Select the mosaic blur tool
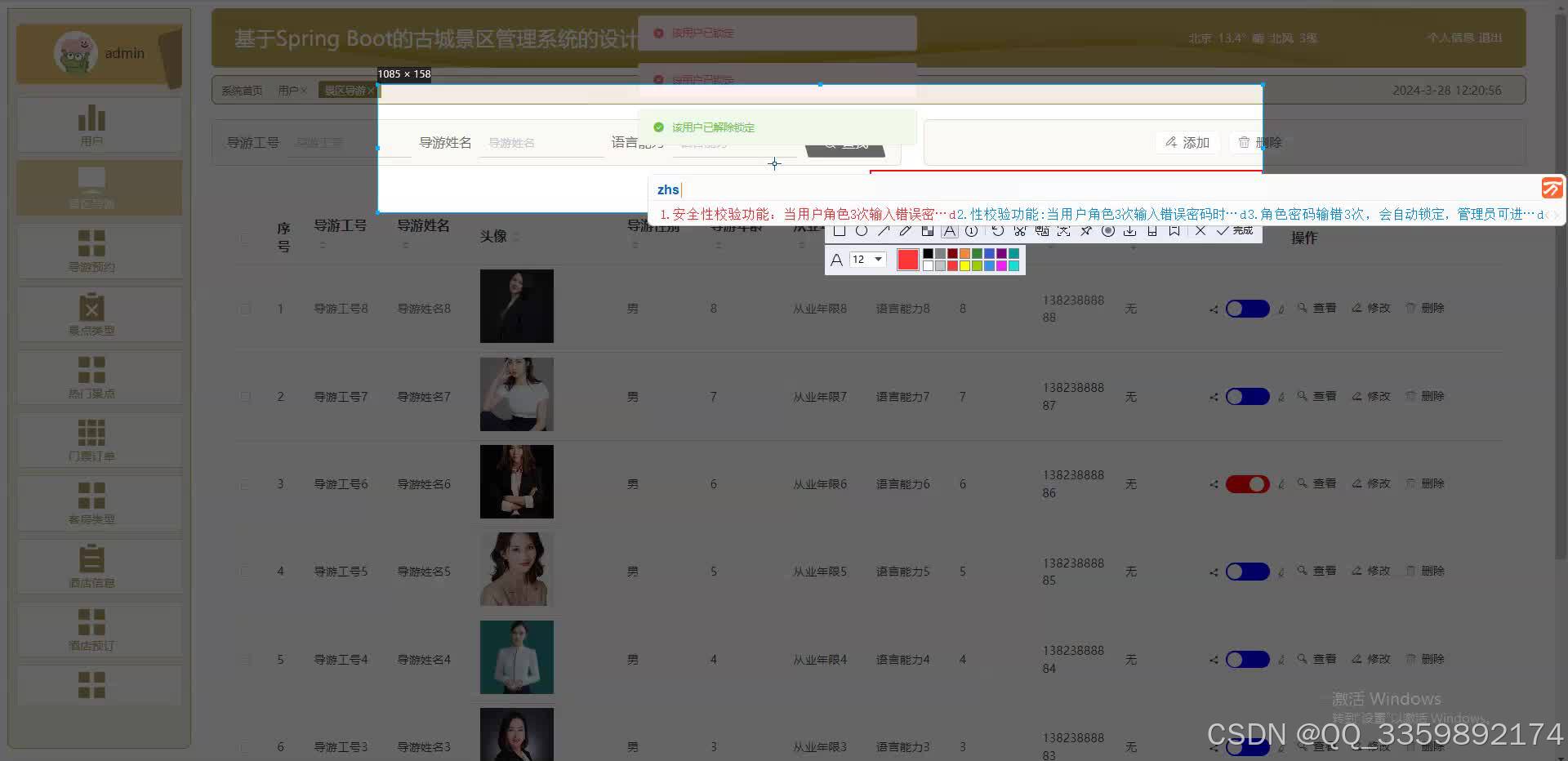1568x761 pixels. [927, 231]
